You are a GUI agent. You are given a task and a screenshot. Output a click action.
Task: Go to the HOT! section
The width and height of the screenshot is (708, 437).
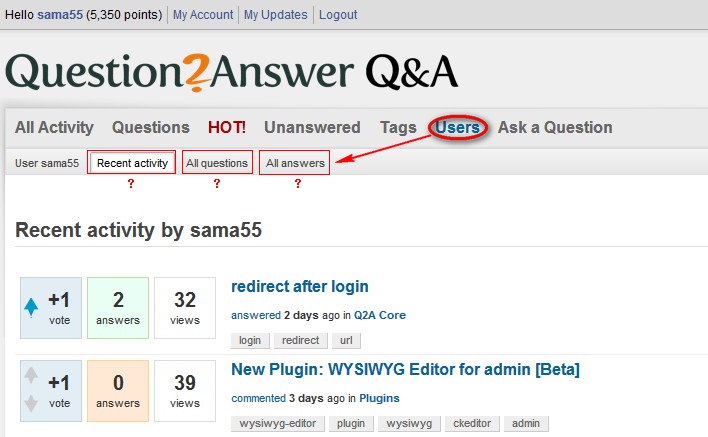coord(227,127)
